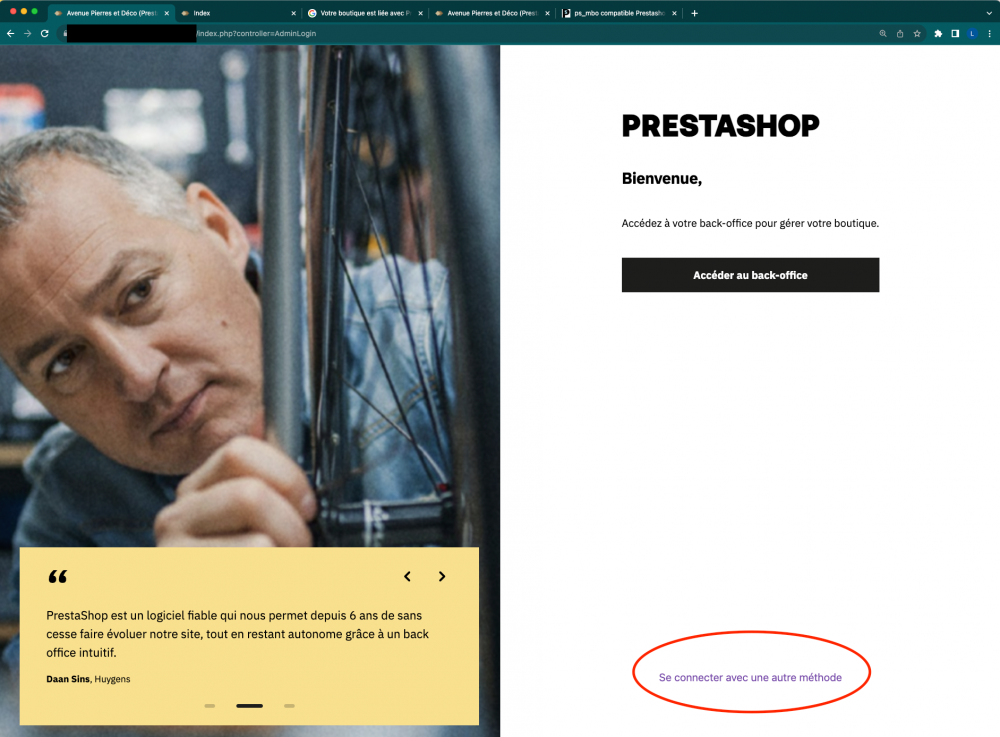Click the share icon in the address bar
Image resolution: width=1000 pixels, height=737 pixels.
click(900, 34)
